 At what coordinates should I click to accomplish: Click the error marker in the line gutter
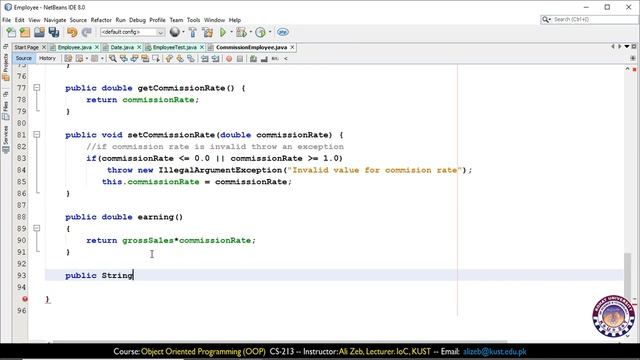(x=25, y=299)
